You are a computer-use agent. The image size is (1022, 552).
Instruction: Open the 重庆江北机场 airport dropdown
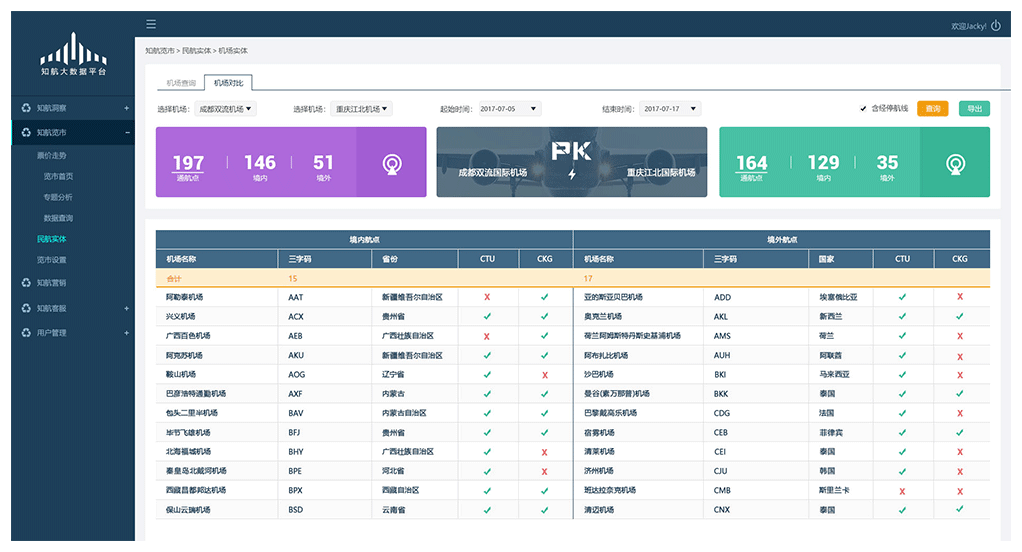(362, 109)
